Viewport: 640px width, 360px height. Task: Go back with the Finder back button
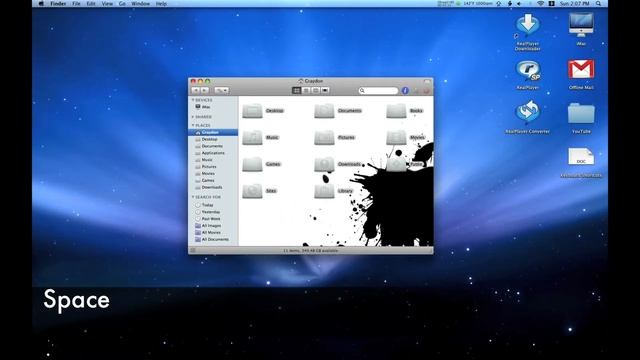coord(196,91)
